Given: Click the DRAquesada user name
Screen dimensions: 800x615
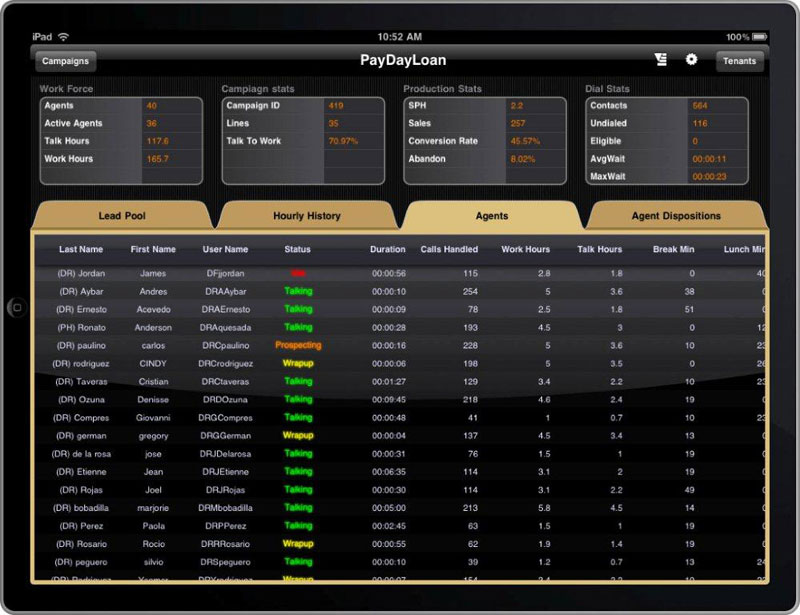Looking at the screenshot, I should [x=226, y=328].
